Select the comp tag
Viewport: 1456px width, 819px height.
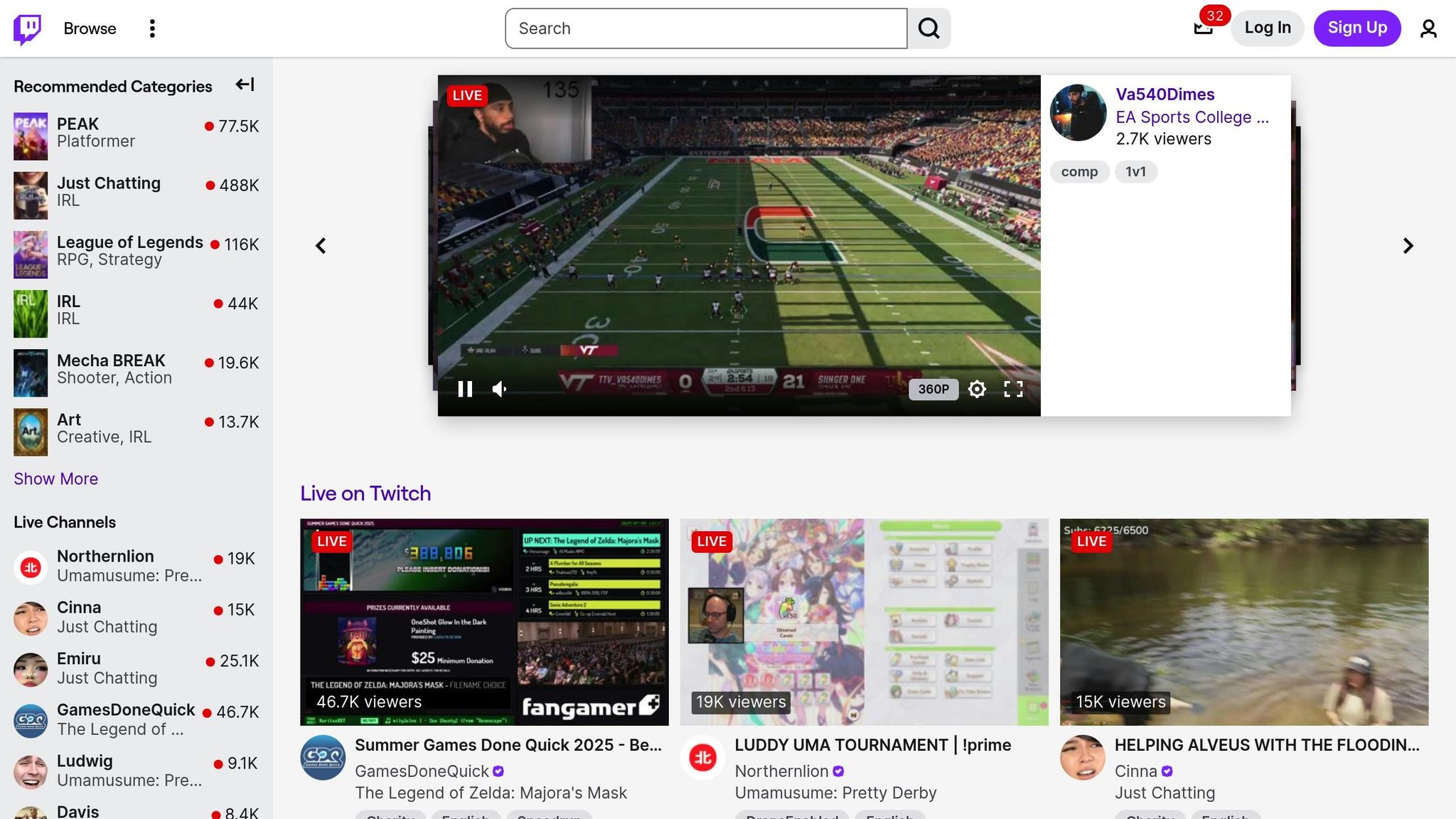pyautogui.click(x=1079, y=171)
